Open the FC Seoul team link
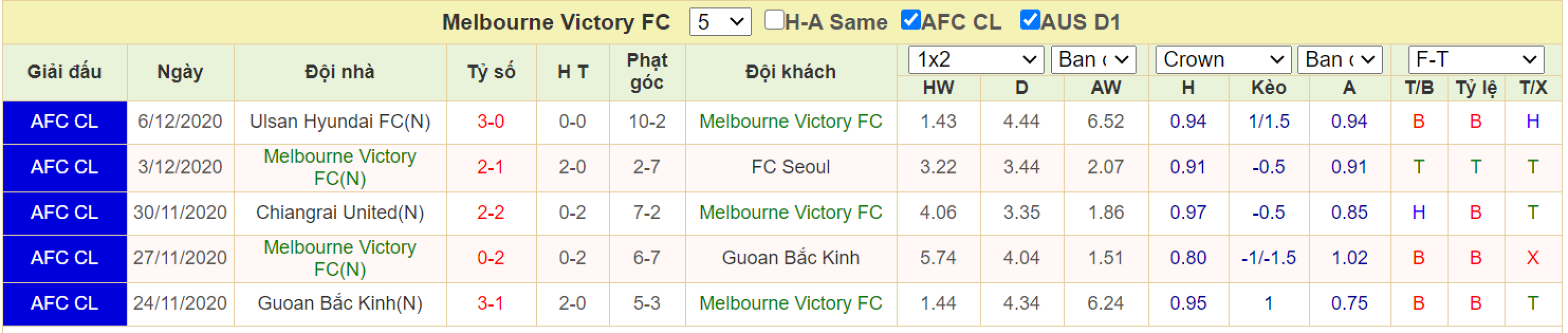 (x=791, y=167)
